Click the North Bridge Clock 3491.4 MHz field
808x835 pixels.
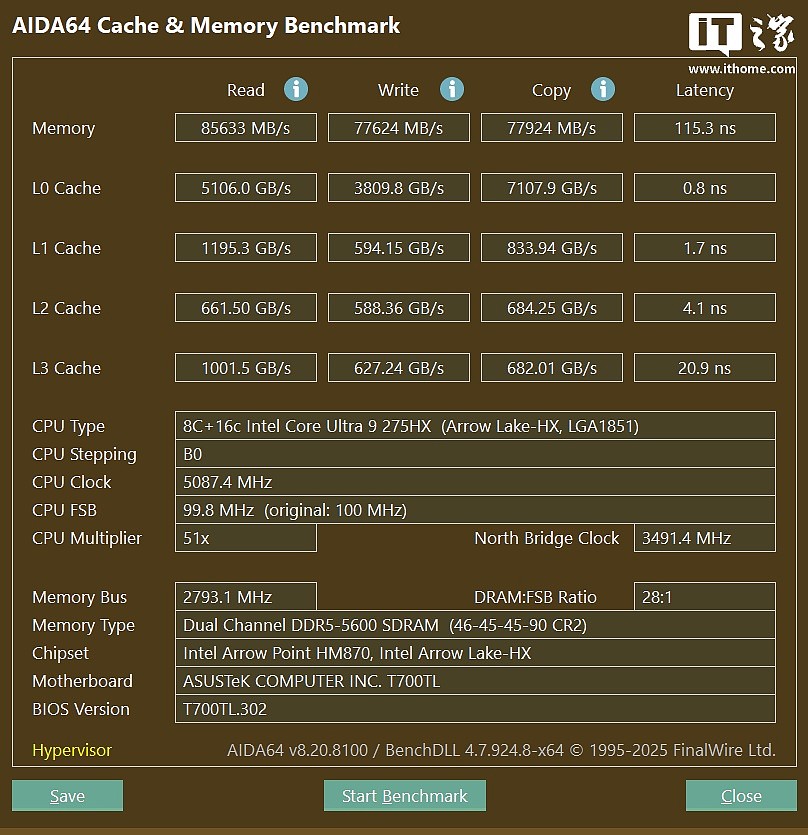(705, 538)
